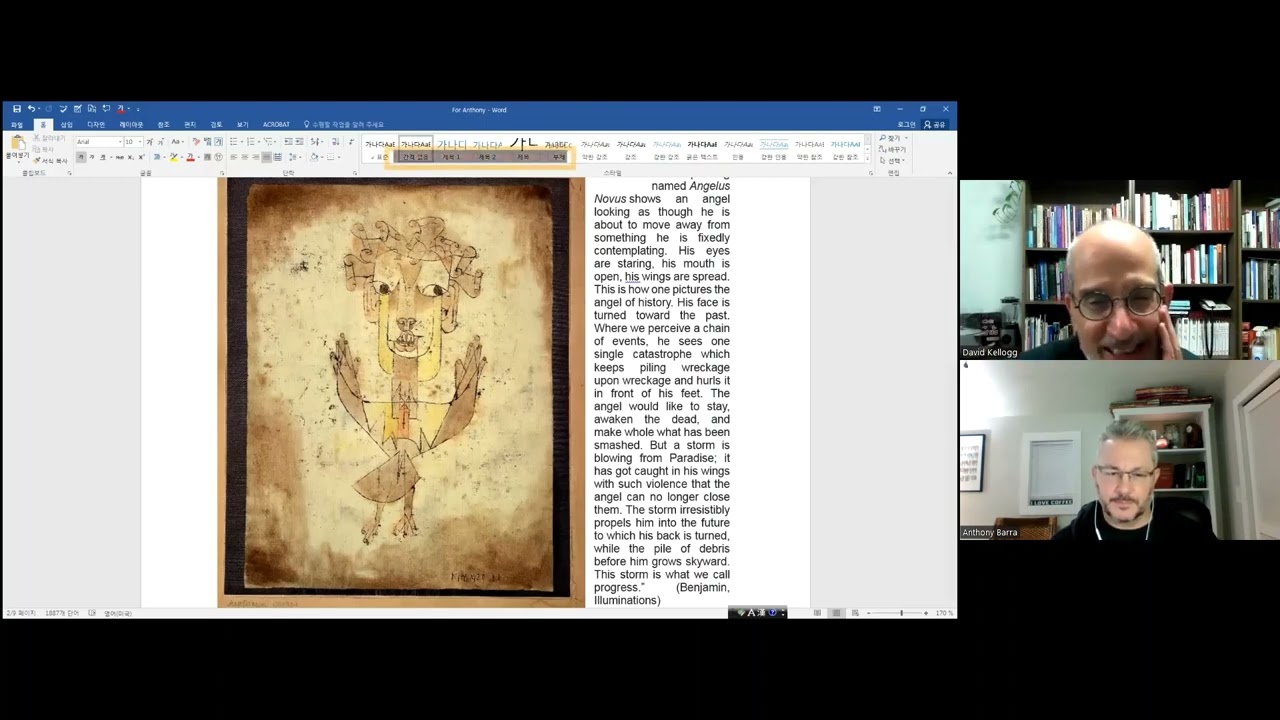Image resolution: width=1280 pixels, height=720 pixels.
Task: Toggle italic formatting
Action: pyautogui.click(x=92, y=157)
